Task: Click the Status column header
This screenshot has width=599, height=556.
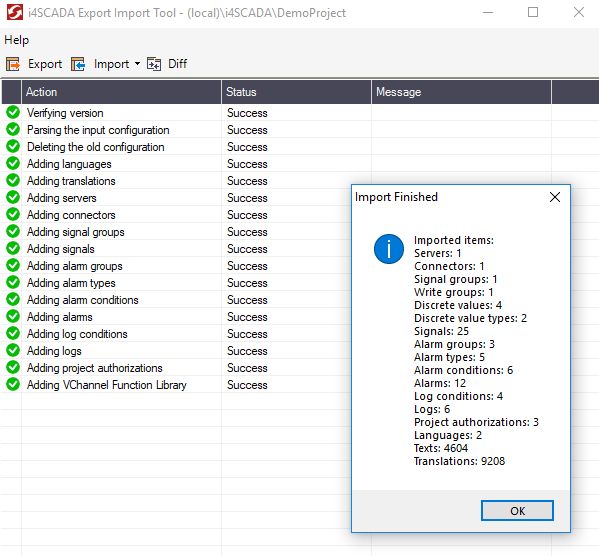Action: coord(296,92)
